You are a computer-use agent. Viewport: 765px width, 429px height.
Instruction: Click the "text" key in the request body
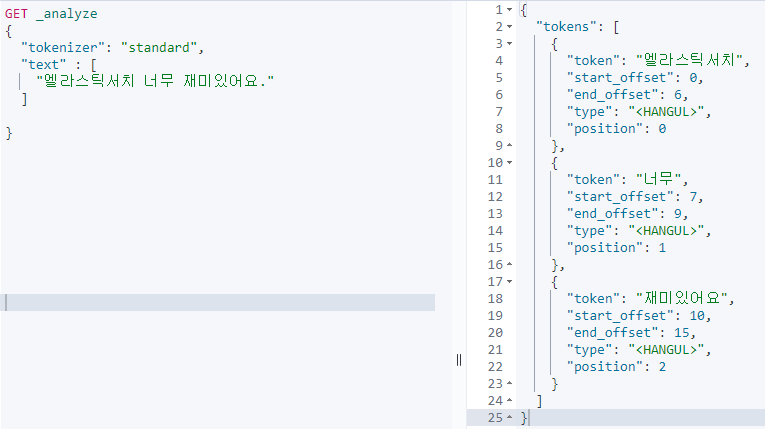click(43, 65)
